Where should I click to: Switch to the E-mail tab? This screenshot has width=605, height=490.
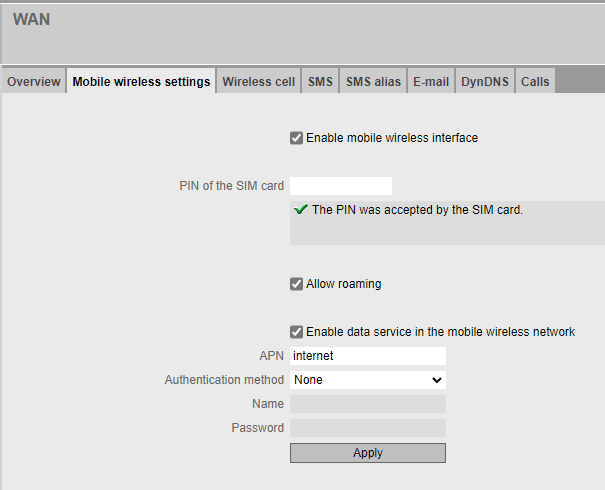click(431, 82)
